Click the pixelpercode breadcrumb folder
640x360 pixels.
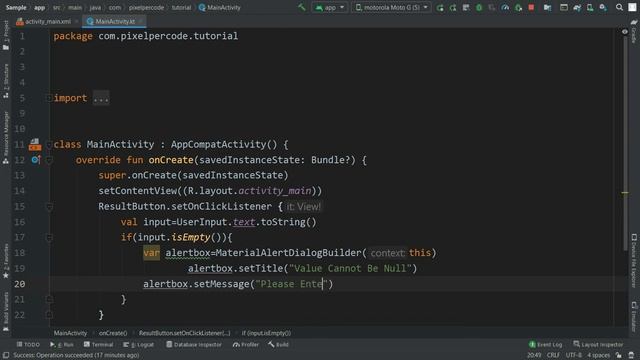[146, 7]
